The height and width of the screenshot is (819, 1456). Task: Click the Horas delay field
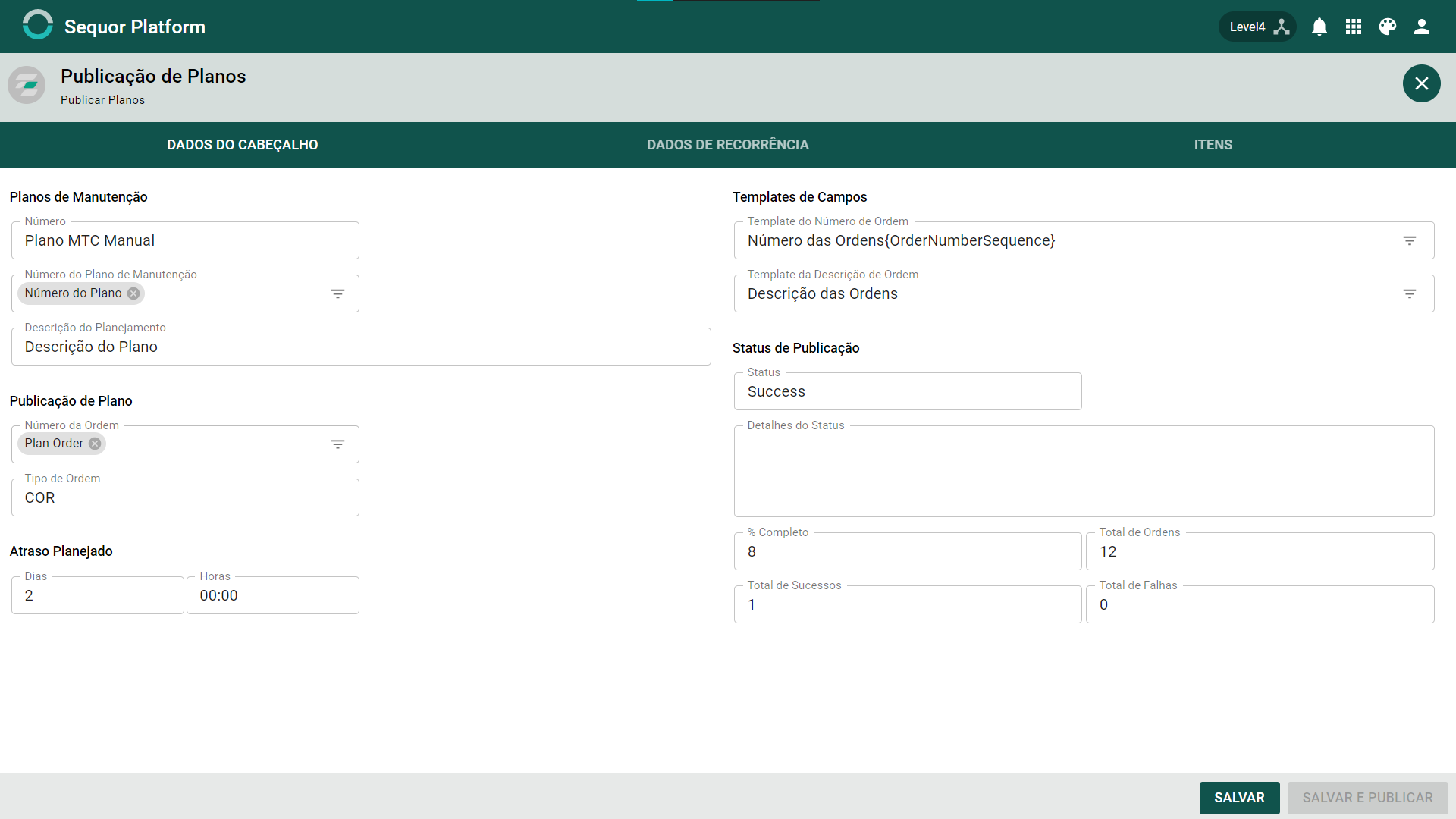point(273,595)
